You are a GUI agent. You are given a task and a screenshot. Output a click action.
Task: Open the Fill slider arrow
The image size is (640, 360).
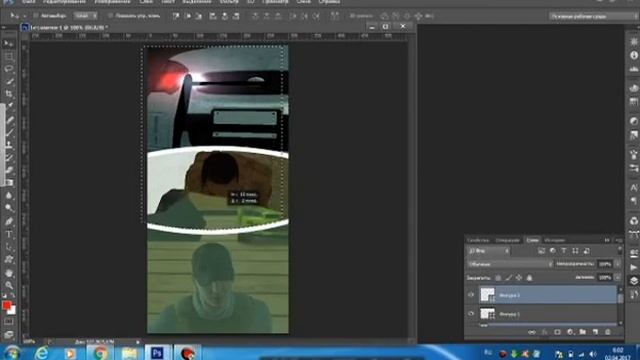[x=618, y=278]
